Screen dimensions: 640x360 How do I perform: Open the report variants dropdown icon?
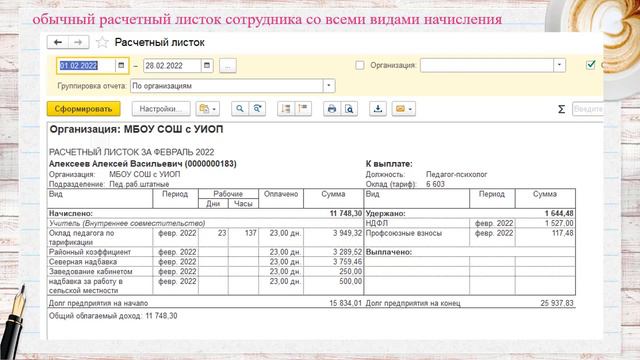click(207, 109)
